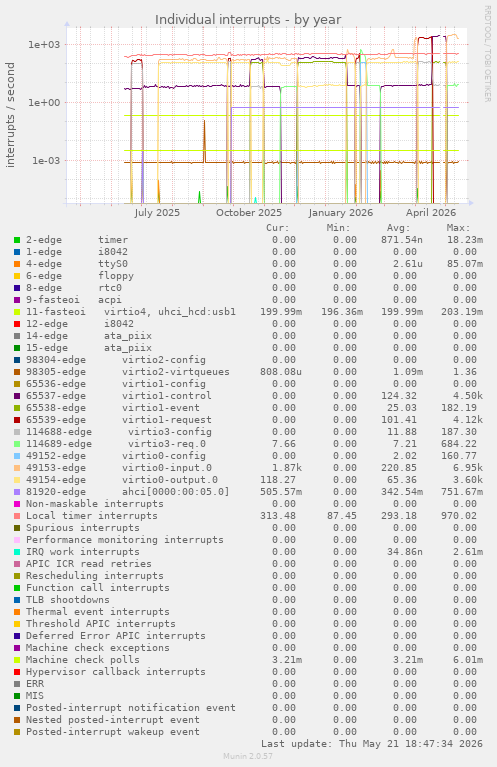Click the '8-edge rtc0' legend label
The image size is (497, 767).
click(x=74, y=288)
